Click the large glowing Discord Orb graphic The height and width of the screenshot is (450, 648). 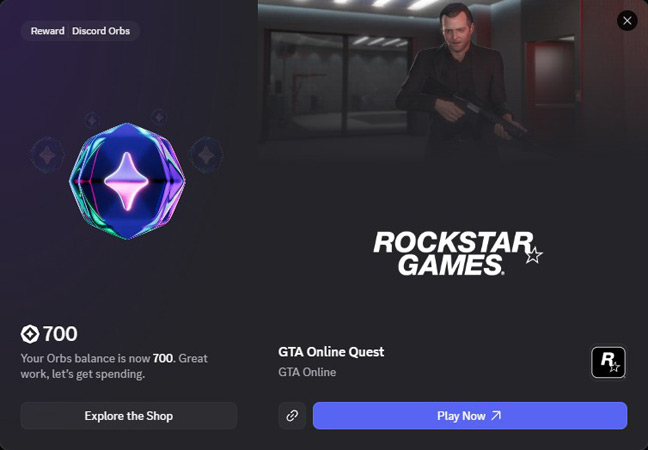point(127,181)
